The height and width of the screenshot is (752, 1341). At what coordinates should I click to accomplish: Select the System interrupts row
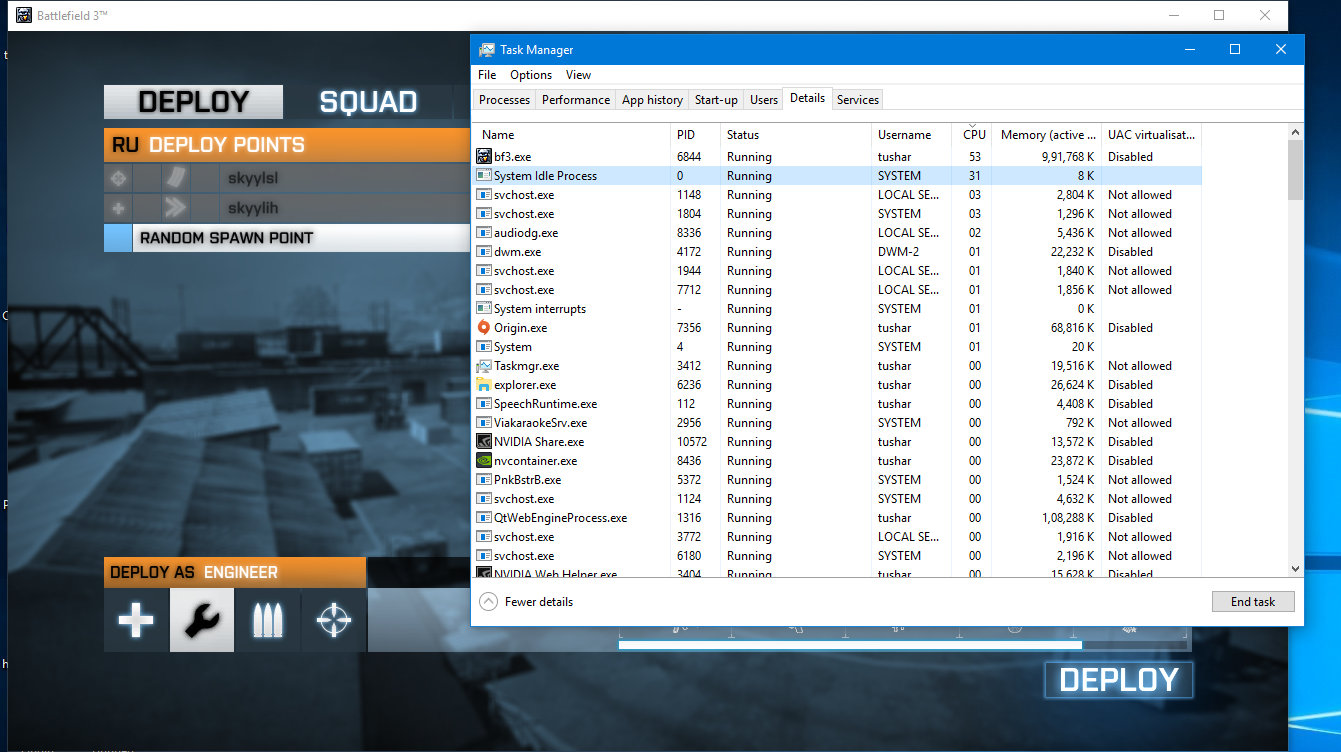pos(838,309)
